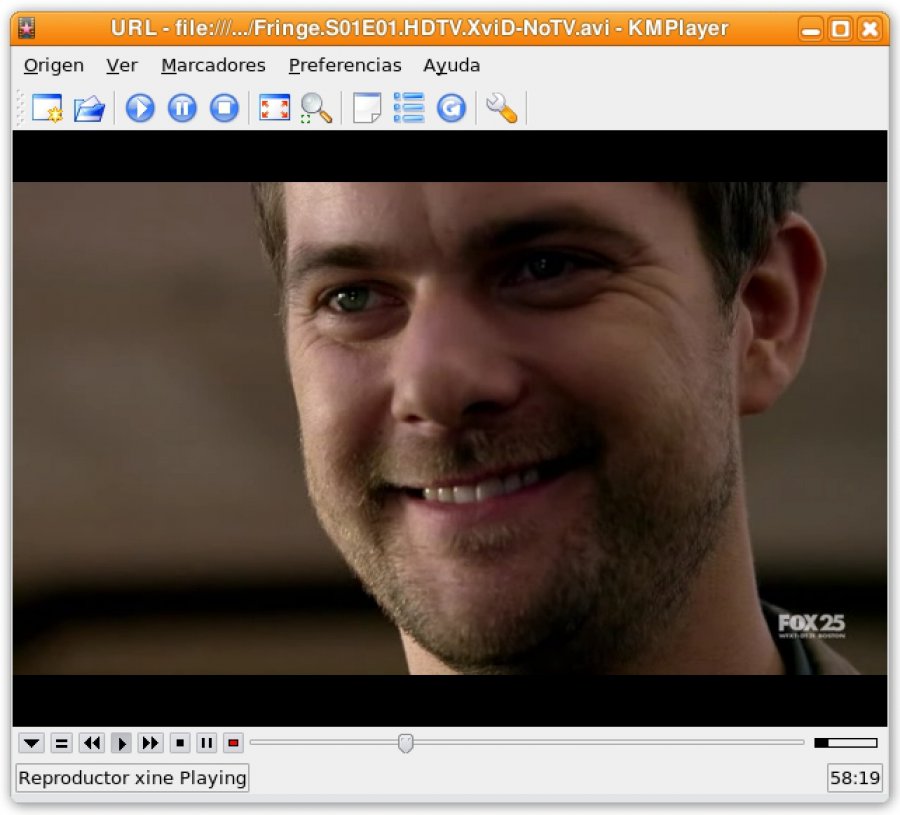Open the Ver menu
The image size is (900, 815).
tap(122, 65)
